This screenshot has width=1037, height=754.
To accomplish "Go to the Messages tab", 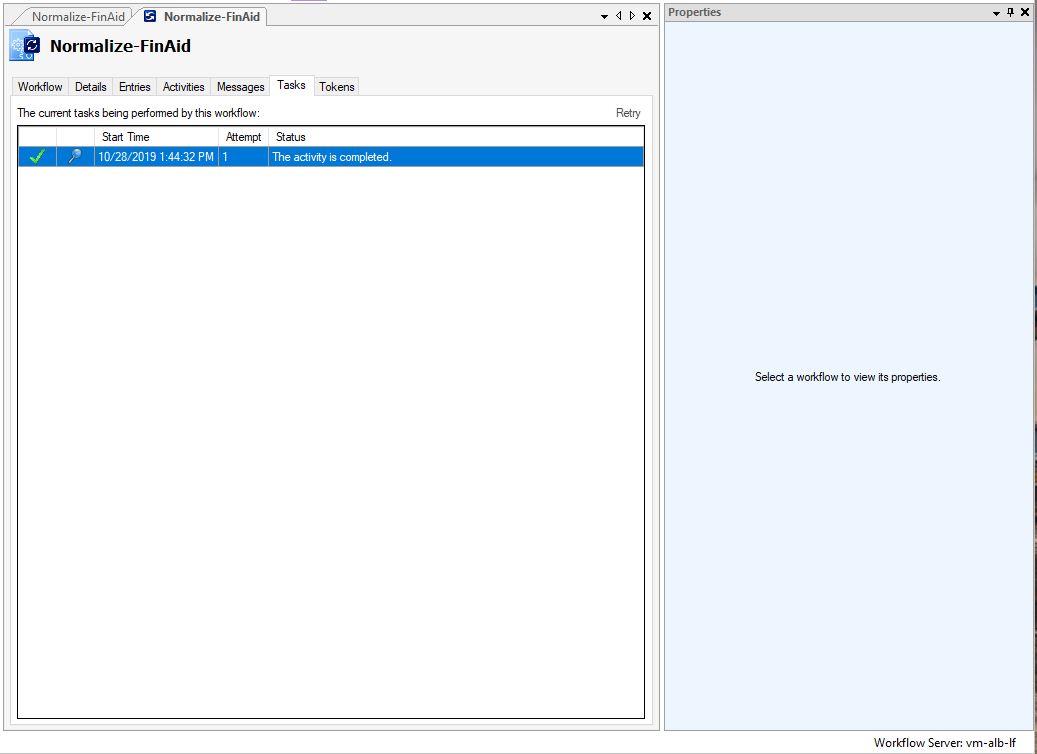I will pos(241,87).
